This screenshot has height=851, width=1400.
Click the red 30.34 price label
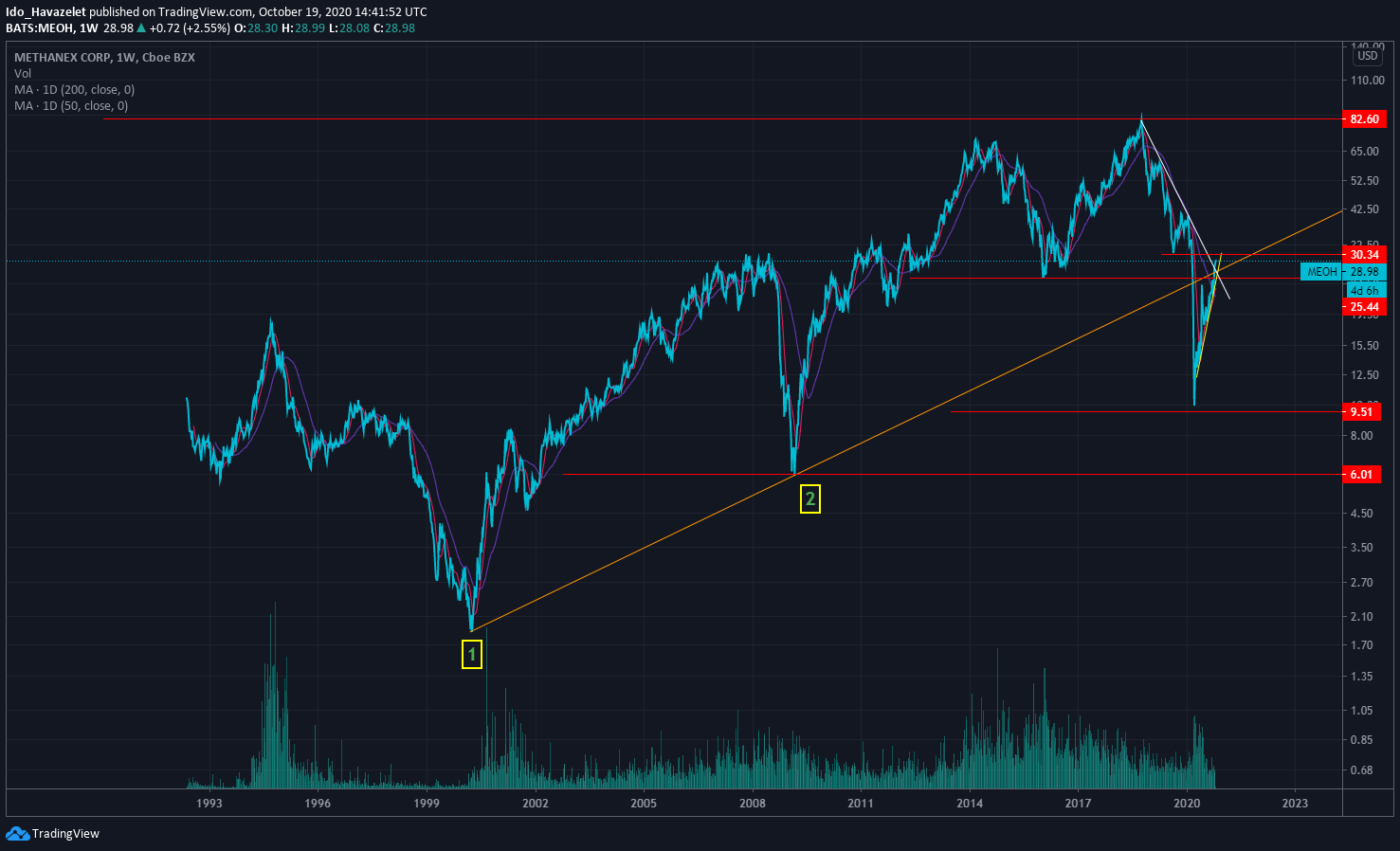(1364, 255)
